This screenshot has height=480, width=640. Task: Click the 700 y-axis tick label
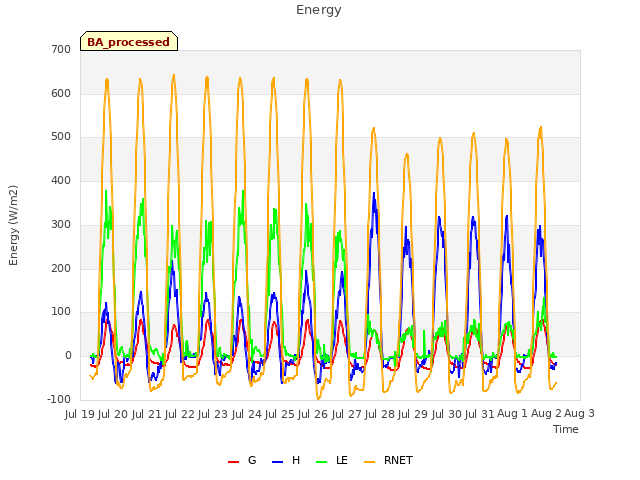point(61,49)
